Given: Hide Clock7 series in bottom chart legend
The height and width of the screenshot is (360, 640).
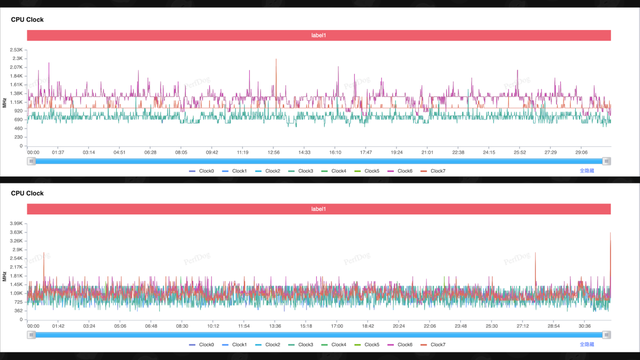Looking at the screenshot, I should 433,345.
